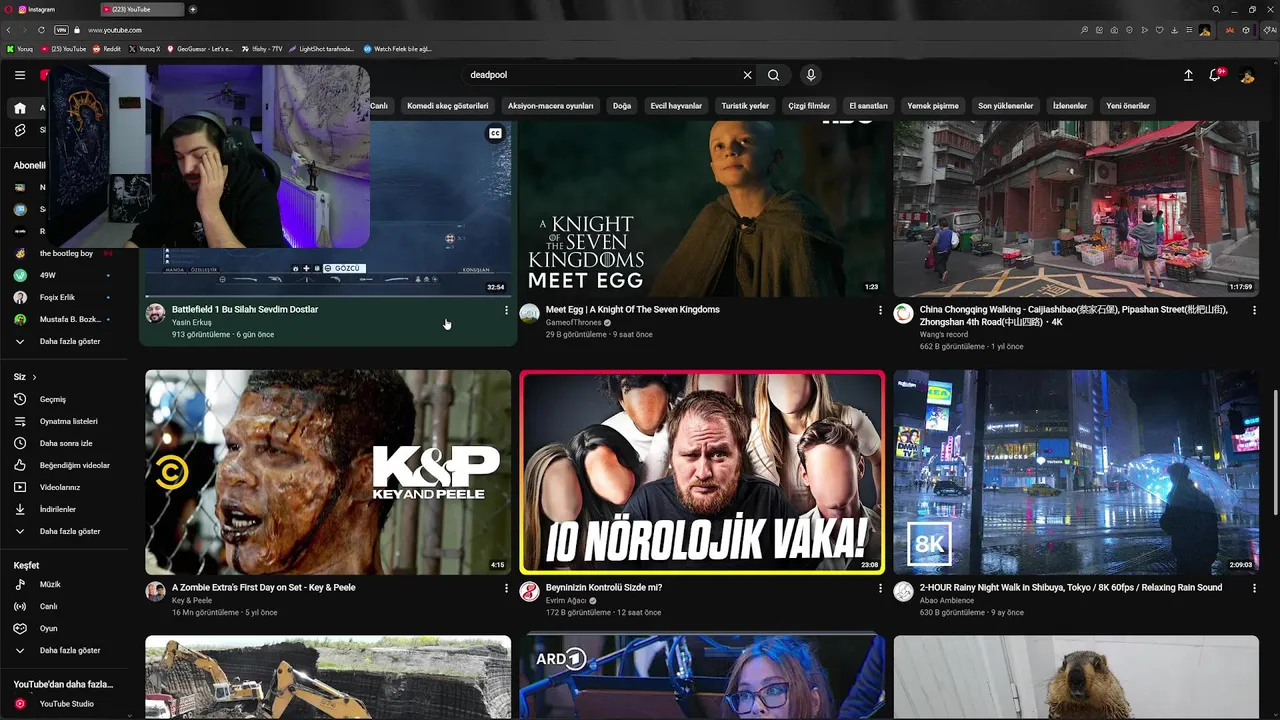Viewport: 1280px width, 720px height.
Task: Select the Turistik yerler chip
Action: [x=745, y=105]
